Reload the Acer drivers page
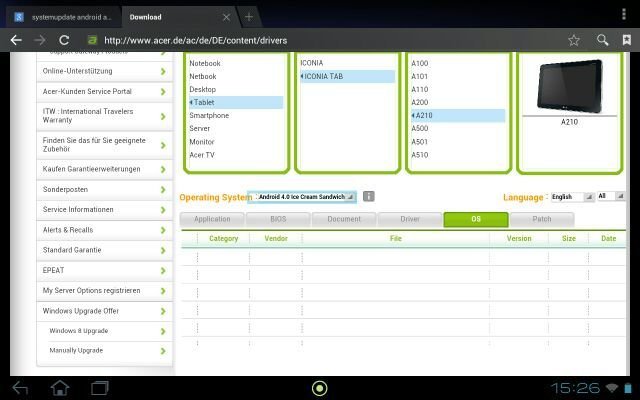The image size is (640, 400). (x=64, y=40)
